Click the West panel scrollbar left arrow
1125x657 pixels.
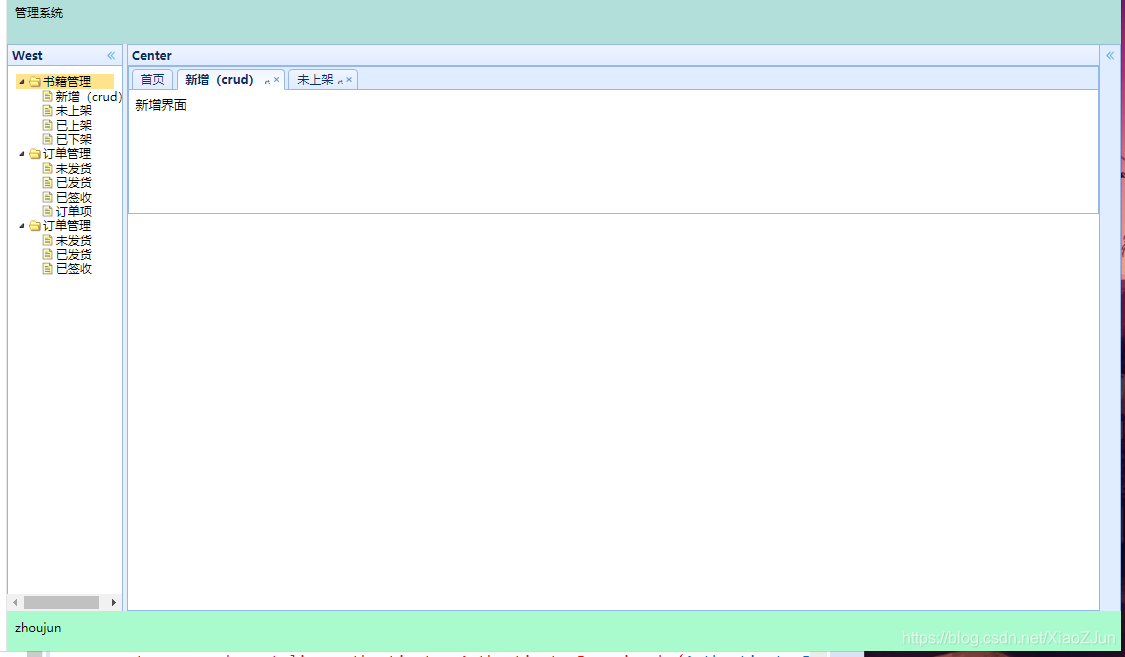[x=15, y=602]
